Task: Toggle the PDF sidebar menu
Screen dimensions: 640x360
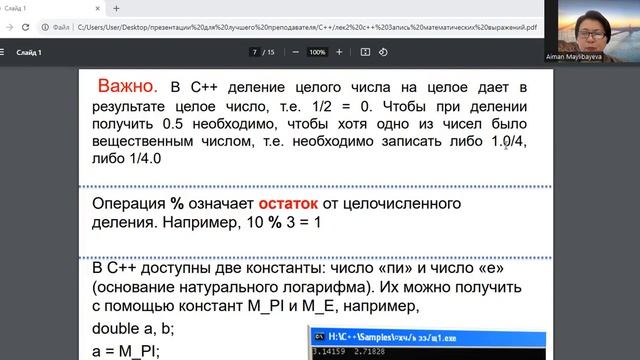Action: (x=2, y=52)
